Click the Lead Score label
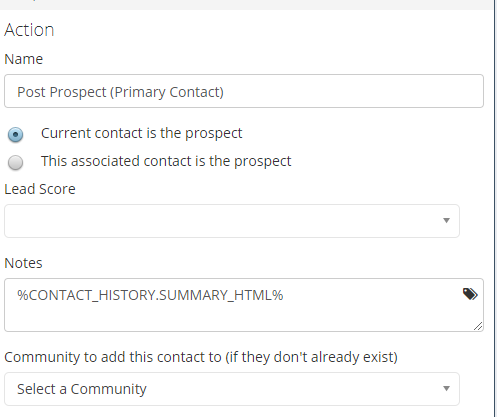 pos(40,189)
